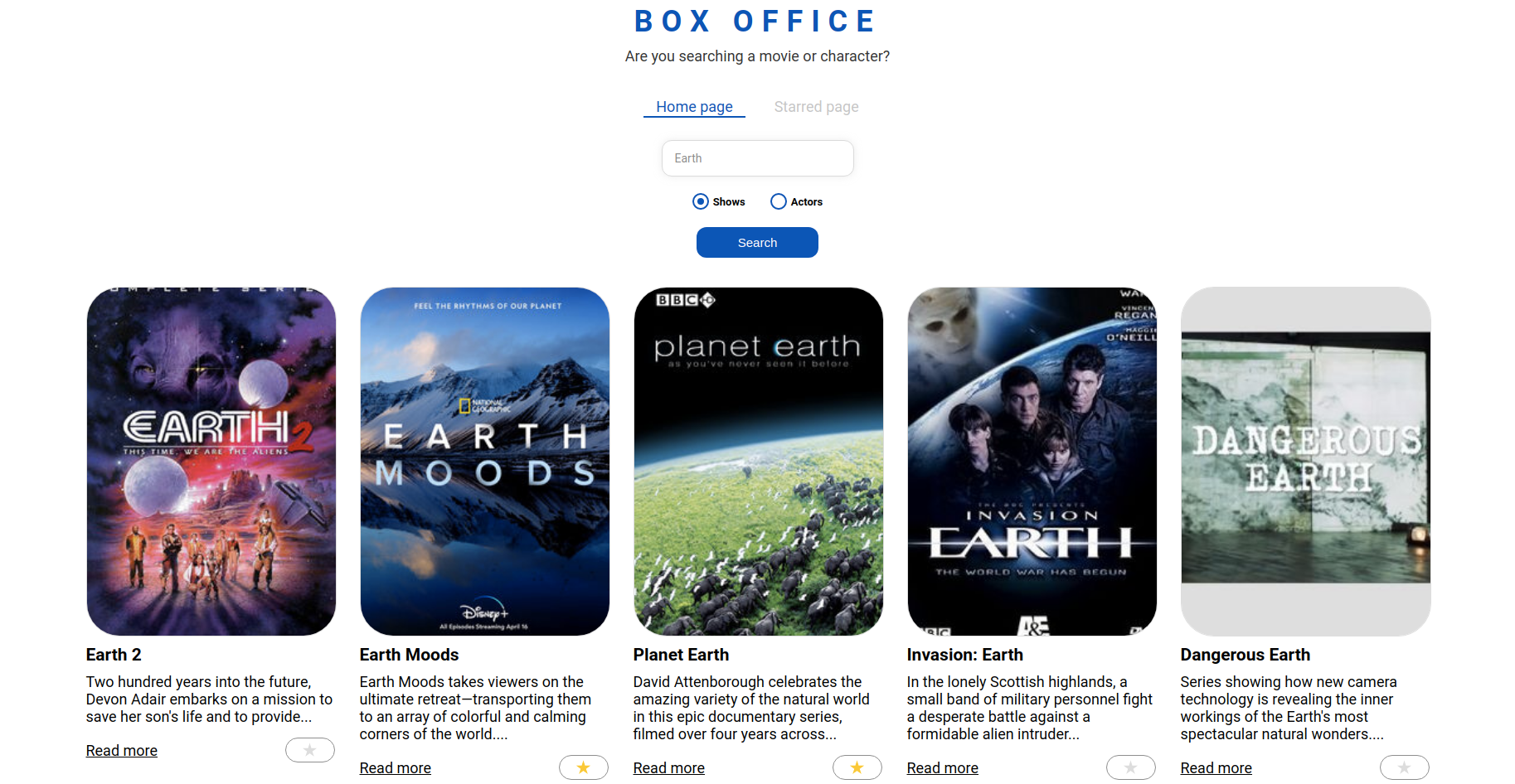The height and width of the screenshot is (784, 1515).
Task: Click the BOX OFFICE heading
Action: [756, 22]
